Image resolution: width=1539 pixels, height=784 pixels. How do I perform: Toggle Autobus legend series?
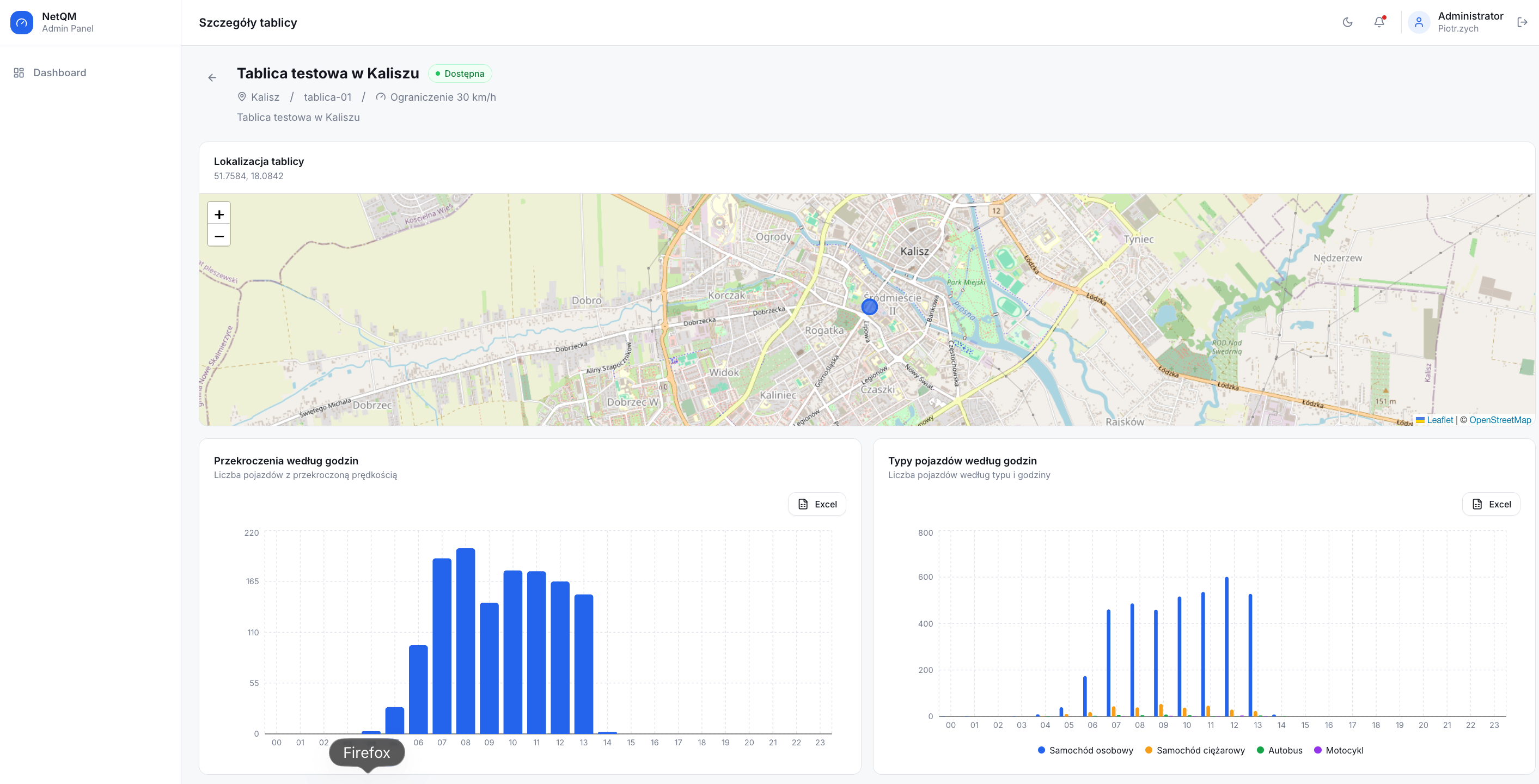point(1279,750)
